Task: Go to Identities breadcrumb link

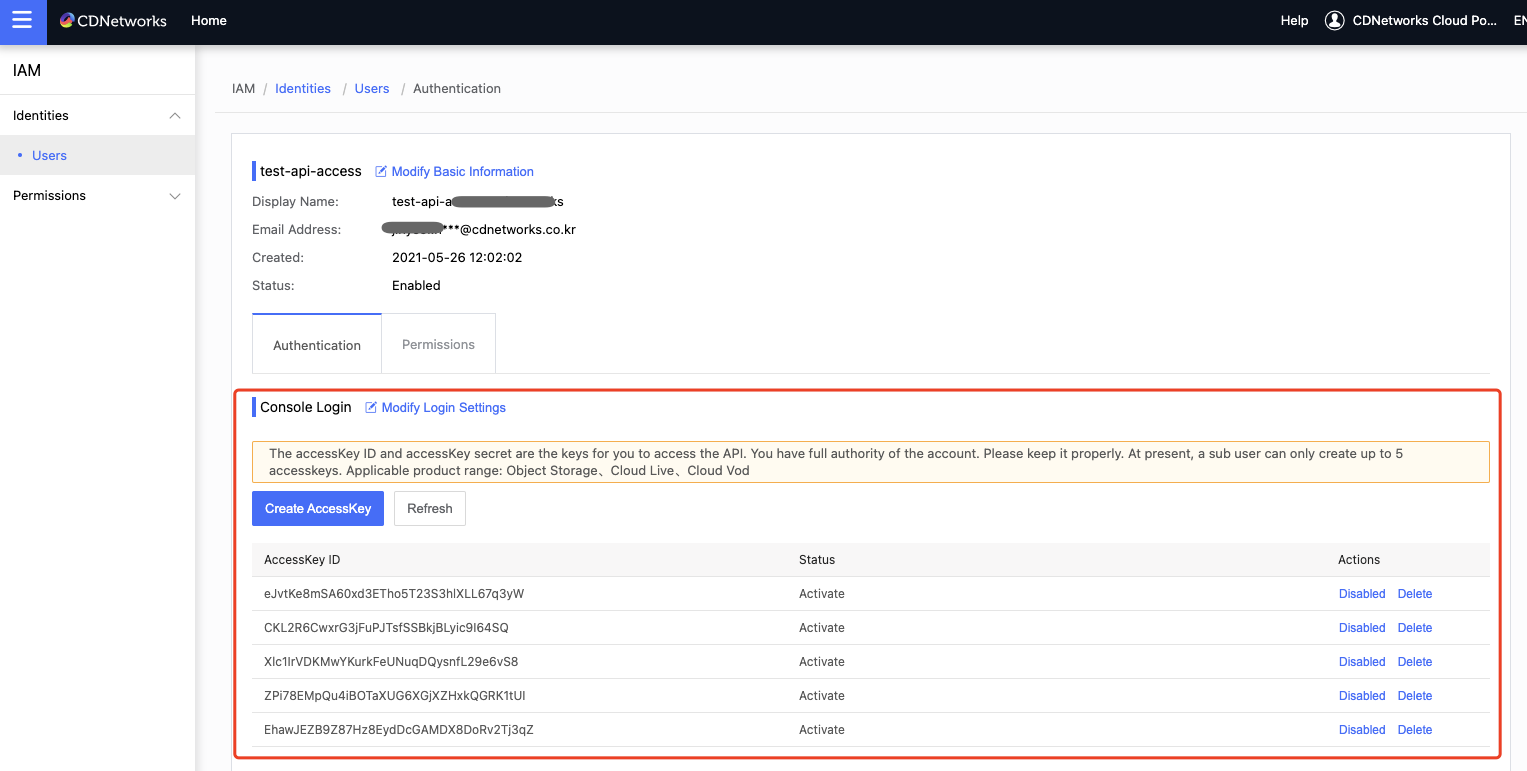Action: 303,89
